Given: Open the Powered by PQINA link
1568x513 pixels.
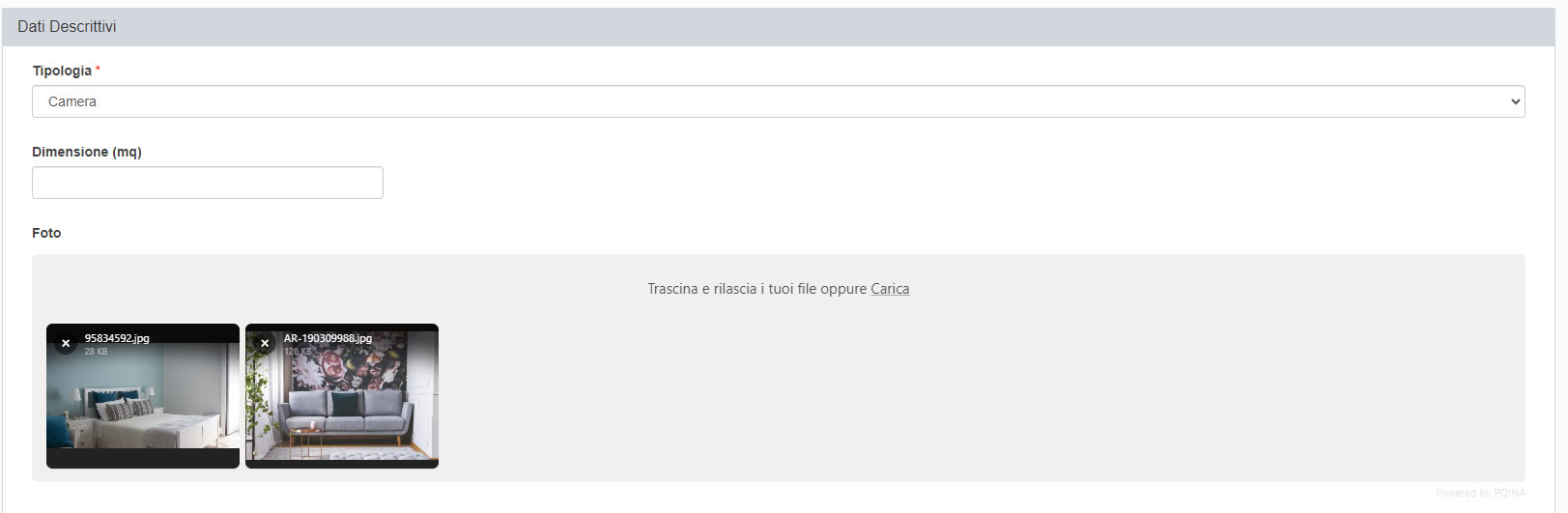Looking at the screenshot, I should point(1480,493).
